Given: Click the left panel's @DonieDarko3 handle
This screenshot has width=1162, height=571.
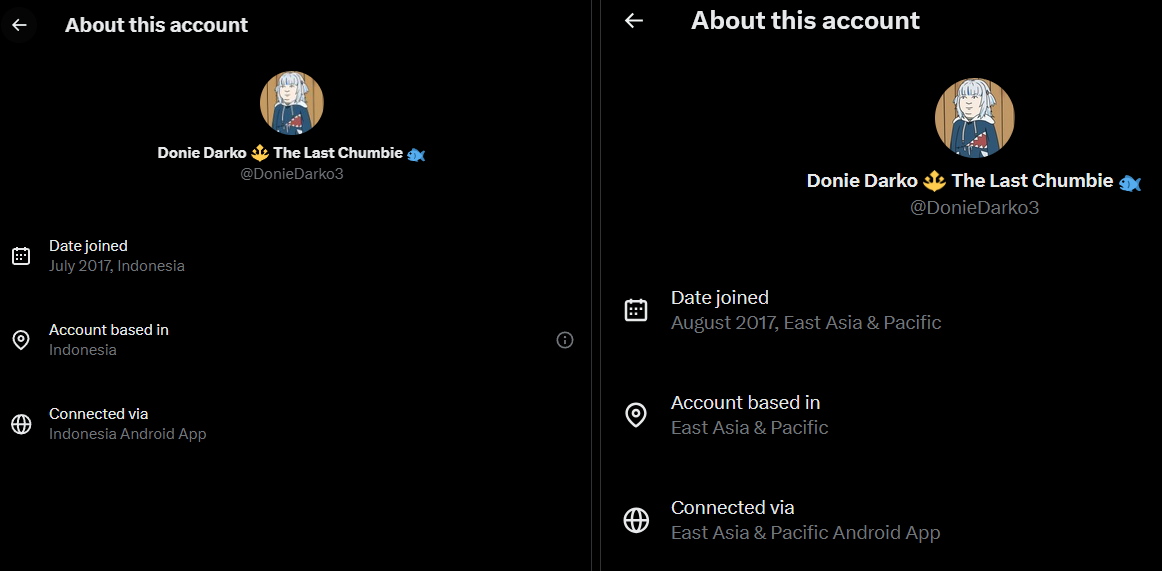Looking at the screenshot, I should 292,175.
